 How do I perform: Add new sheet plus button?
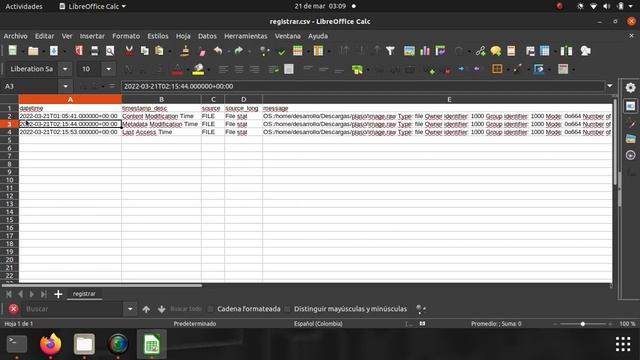(58, 294)
